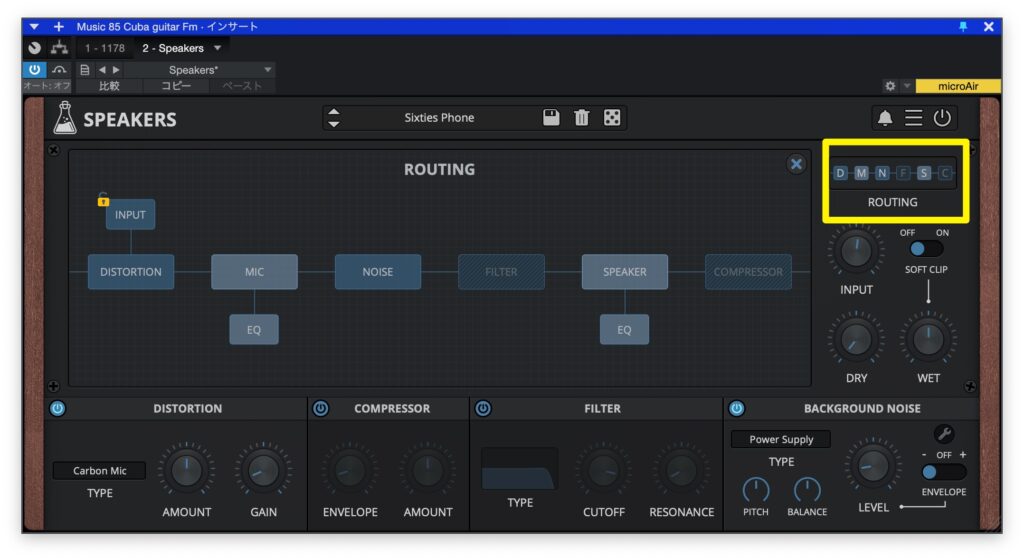Open the hamburger menu icon
The height and width of the screenshot is (559, 1024).
[914, 118]
